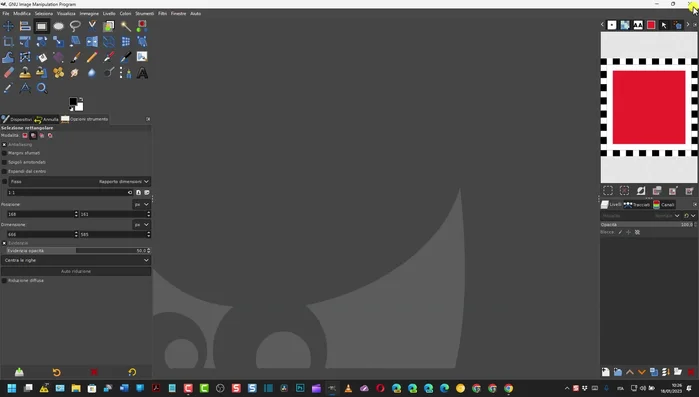Select the Dodge/Burn tool
This screenshot has width=699, height=397.
pos(108,73)
